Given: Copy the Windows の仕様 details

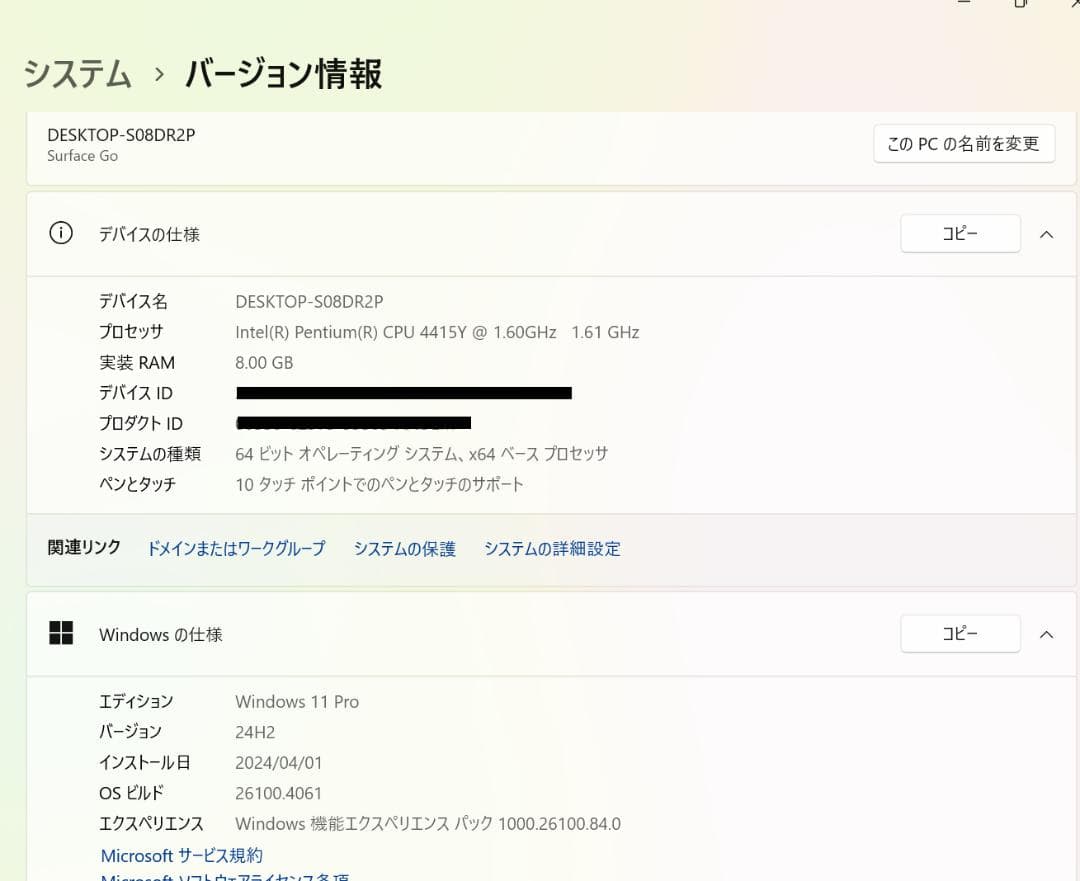Looking at the screenshot, I should [x=959, y=633].
